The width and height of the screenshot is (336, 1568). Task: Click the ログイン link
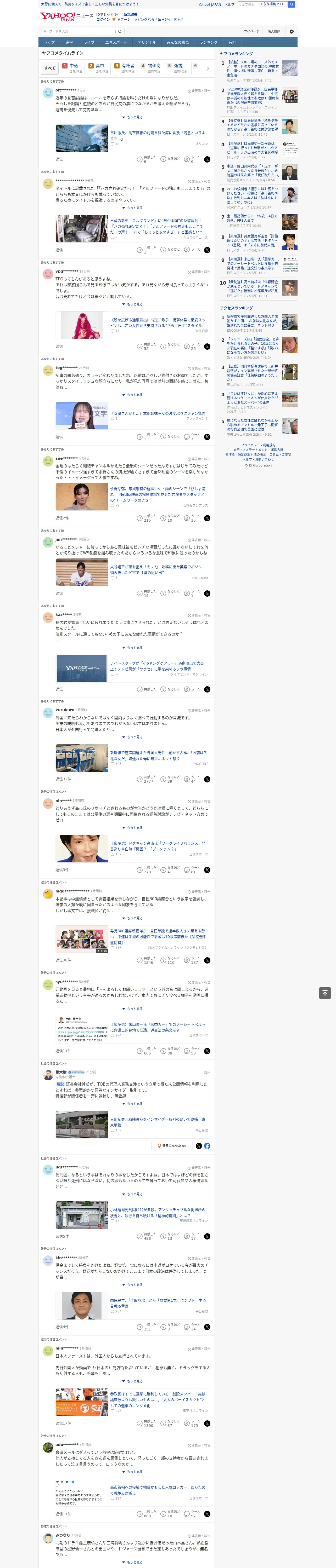pos(103,20)
